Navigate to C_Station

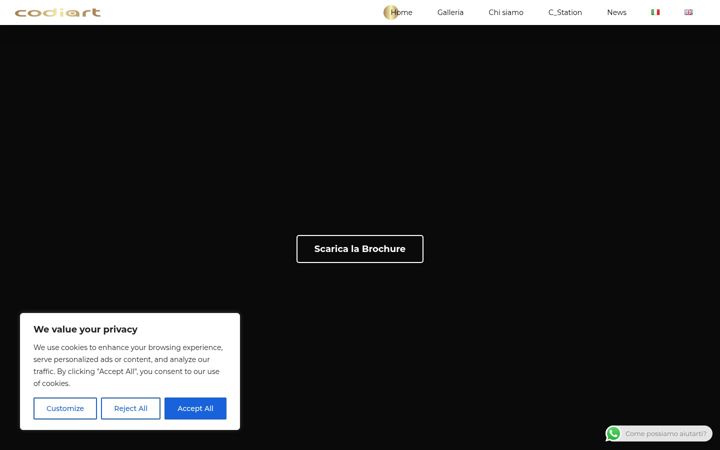[x=565, y=12]
